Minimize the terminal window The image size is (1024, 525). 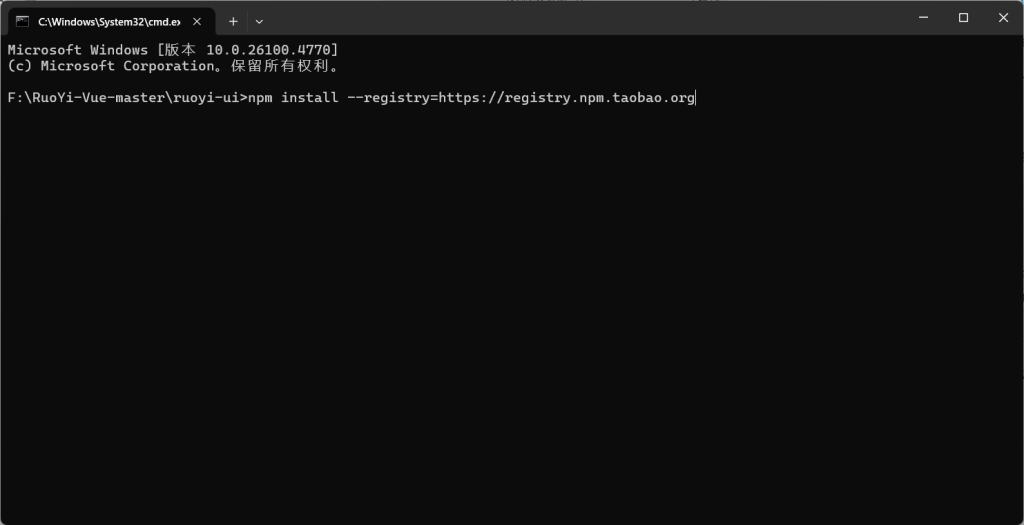[917, 17]
